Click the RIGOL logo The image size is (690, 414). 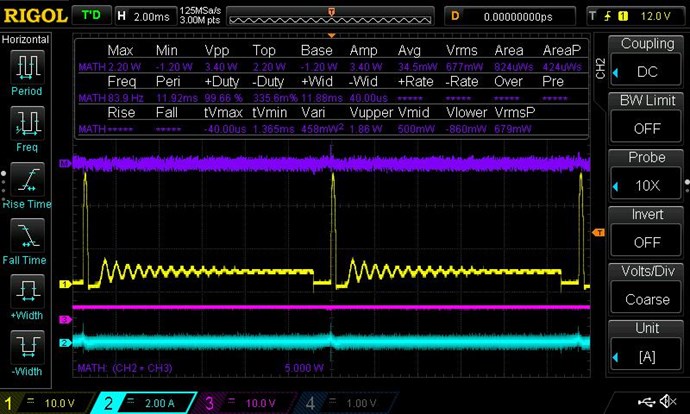pos(35,16)
